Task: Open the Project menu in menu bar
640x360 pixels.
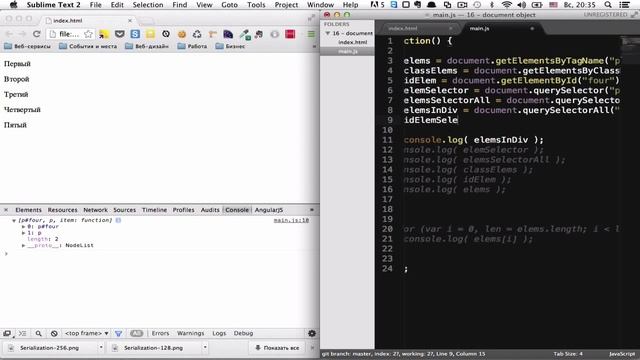Action: tap(286, 5)
